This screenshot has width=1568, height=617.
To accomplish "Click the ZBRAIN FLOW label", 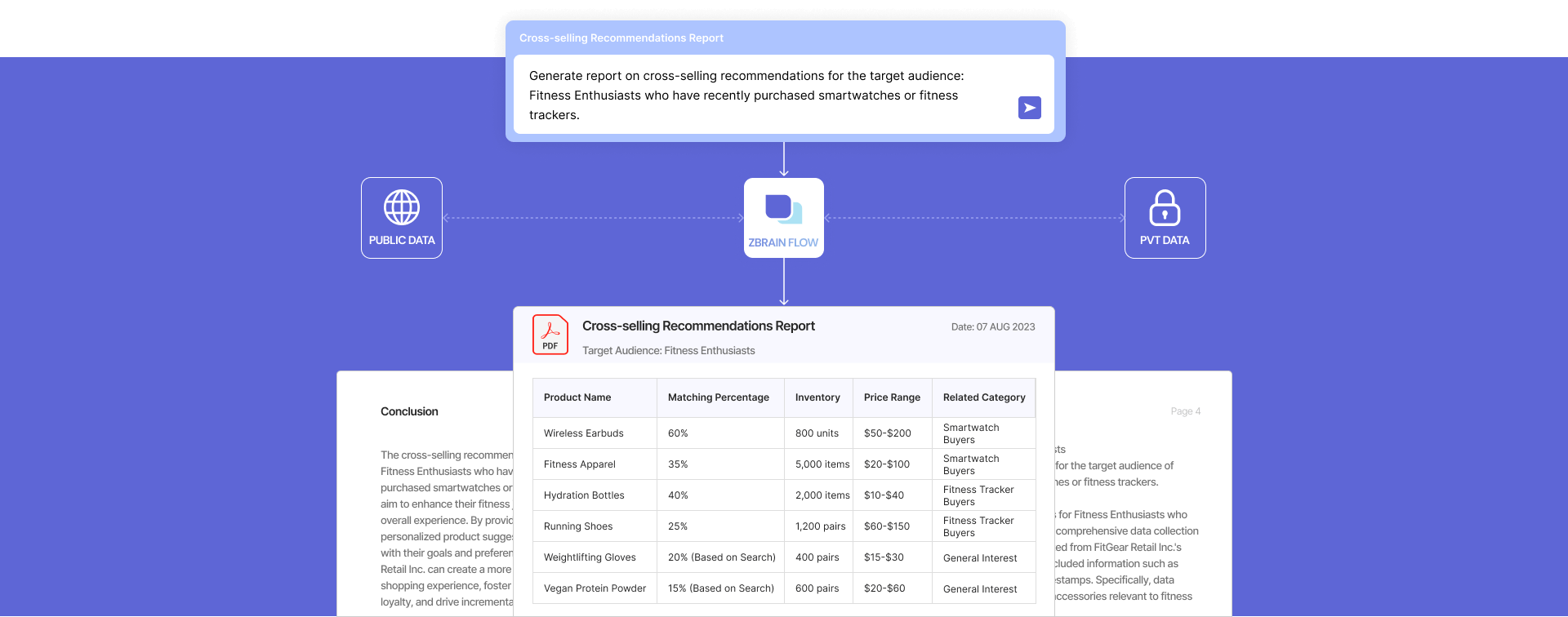I will [783, 243].
